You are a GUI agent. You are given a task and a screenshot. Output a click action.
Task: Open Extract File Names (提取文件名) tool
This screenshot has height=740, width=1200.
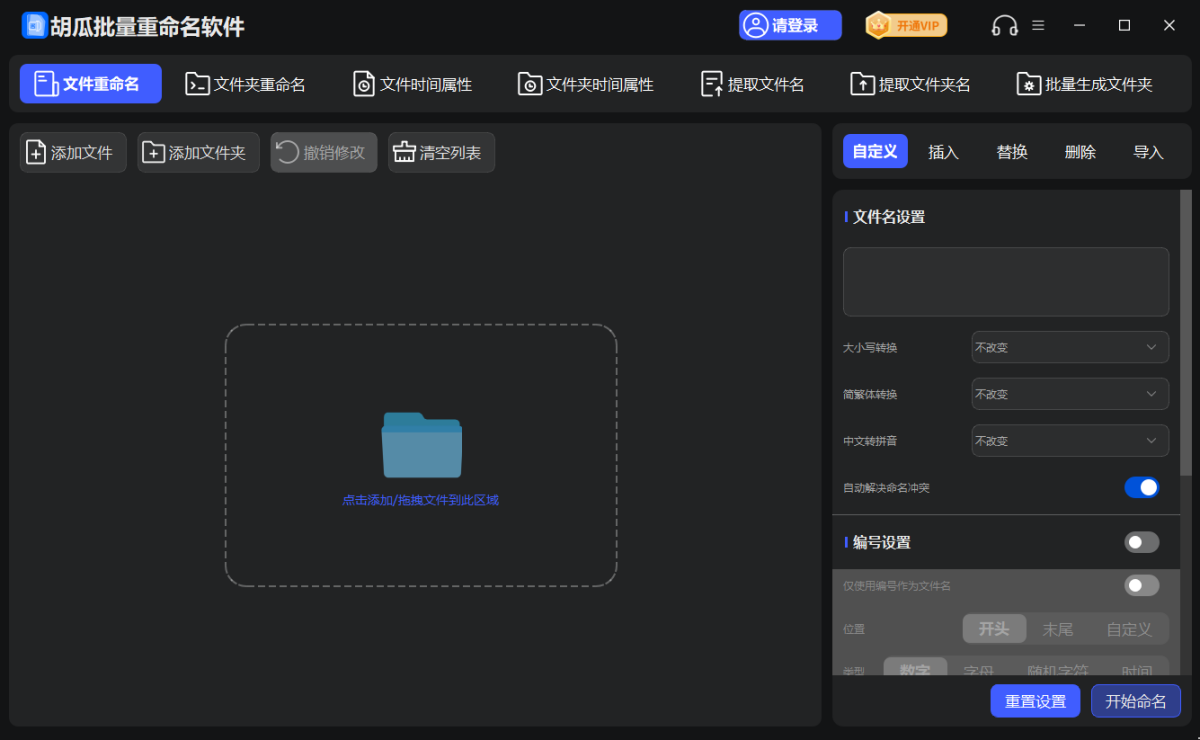753,84
